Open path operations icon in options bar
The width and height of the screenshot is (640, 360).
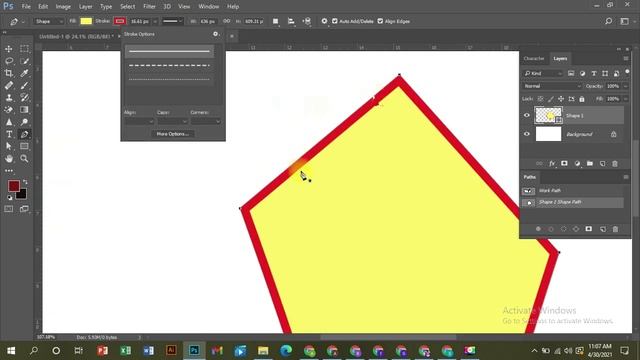click(276, 21)
